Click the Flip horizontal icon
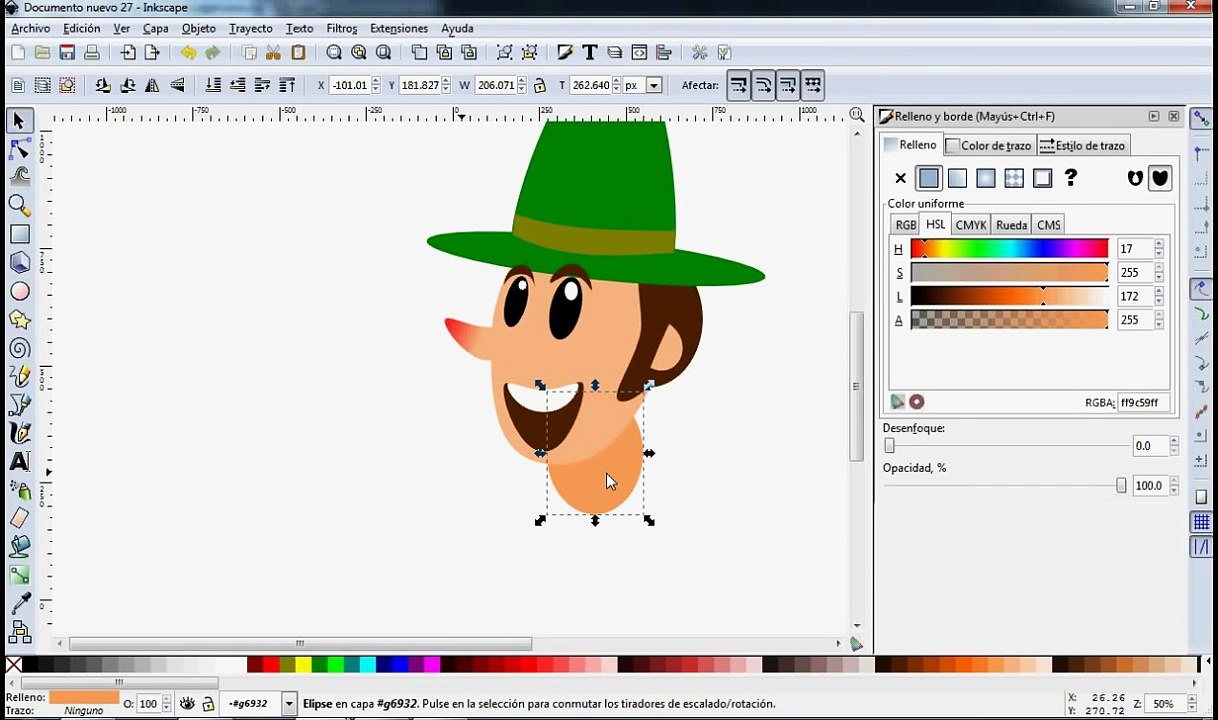This screenshot has height=720, width=1218. [152, 85]
